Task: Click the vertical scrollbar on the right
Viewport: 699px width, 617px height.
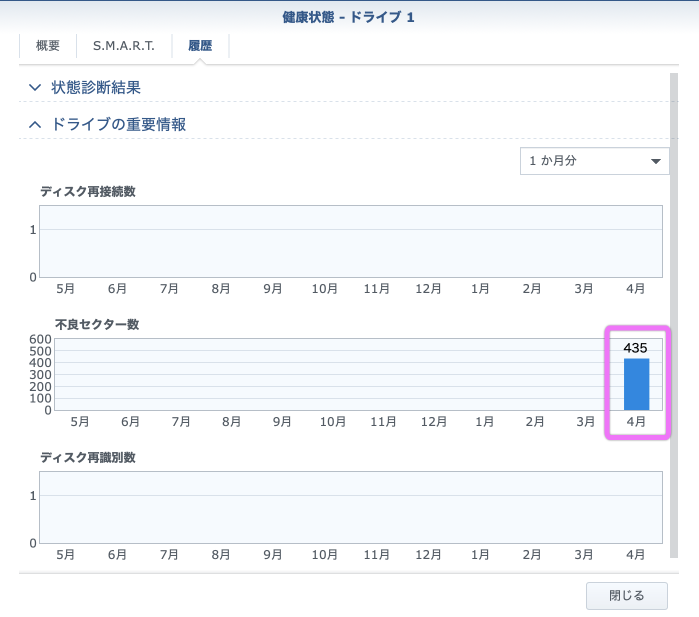Action: click(x=673, y=300)
